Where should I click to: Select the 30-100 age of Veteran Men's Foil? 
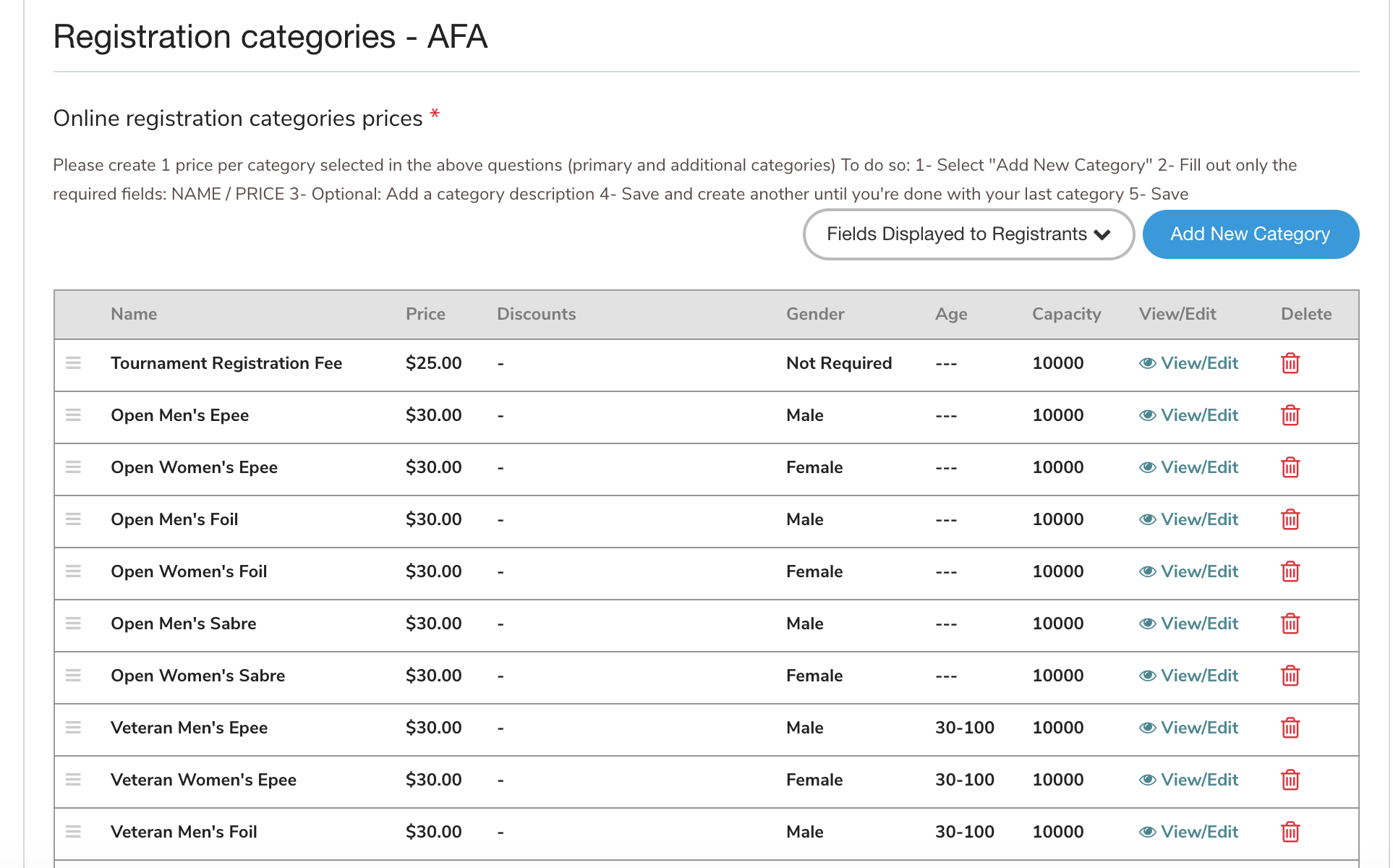(965, 832)
